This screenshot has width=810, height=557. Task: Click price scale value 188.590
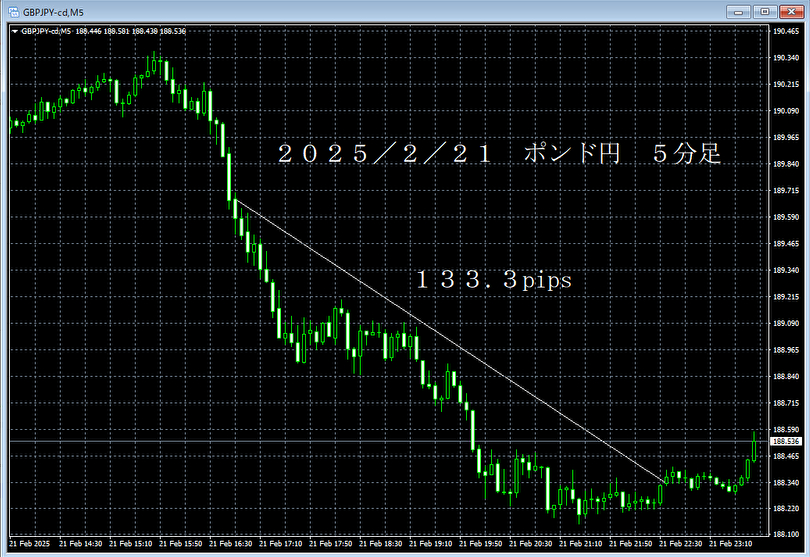(786, 429)
